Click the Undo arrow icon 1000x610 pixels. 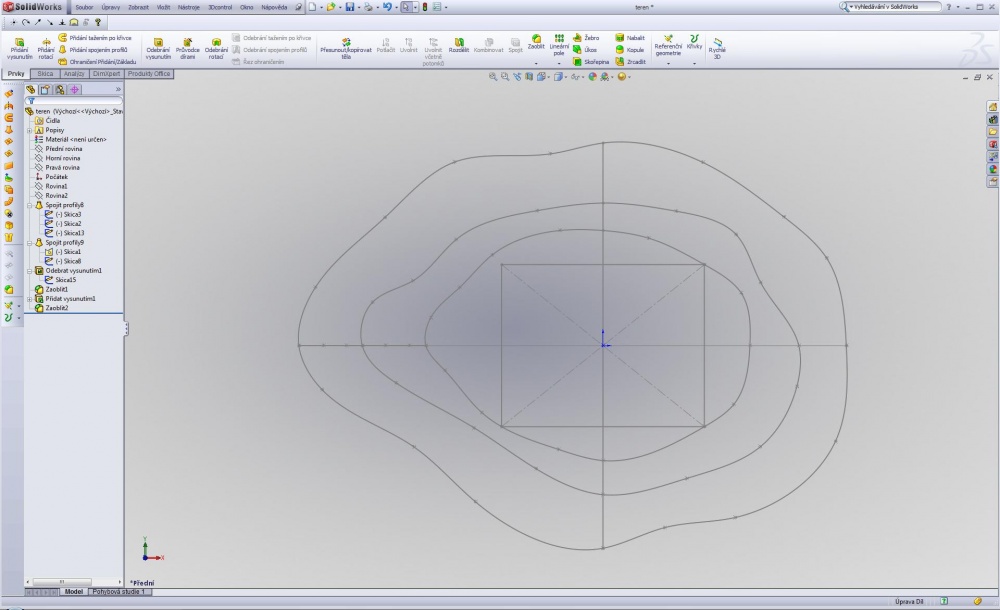(x=386, y=7)
